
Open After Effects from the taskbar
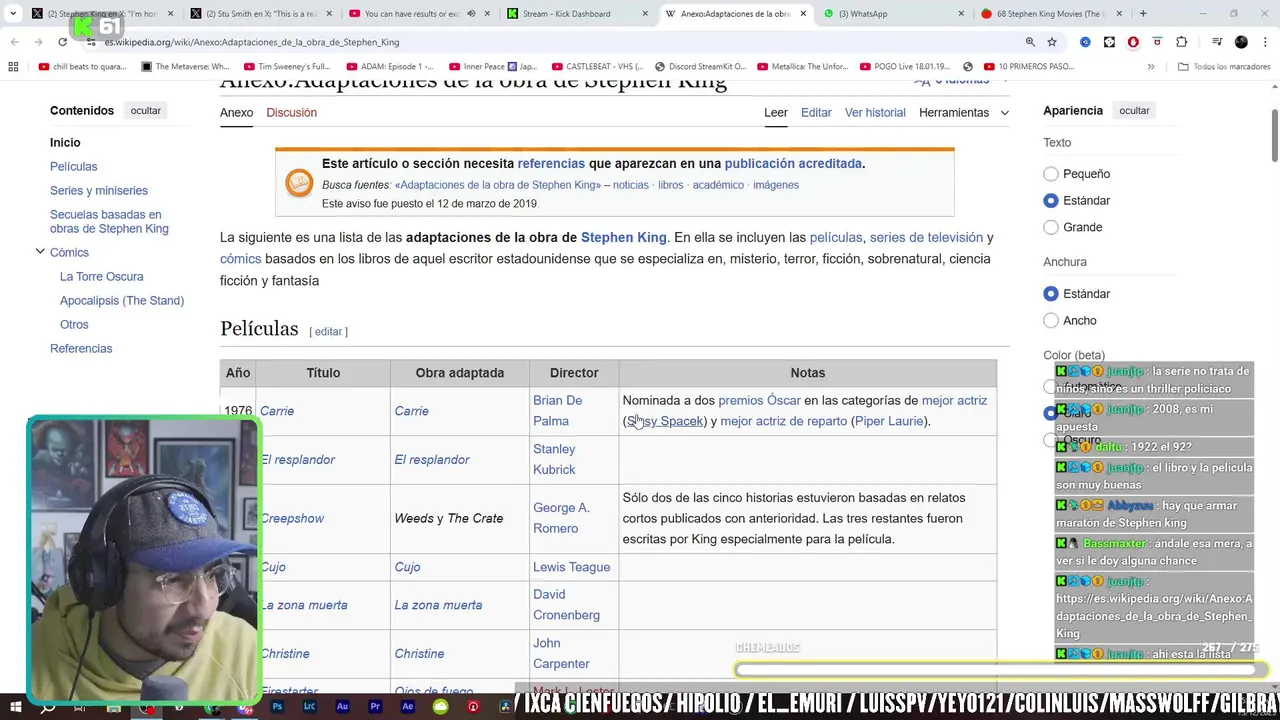pos(407,706)
